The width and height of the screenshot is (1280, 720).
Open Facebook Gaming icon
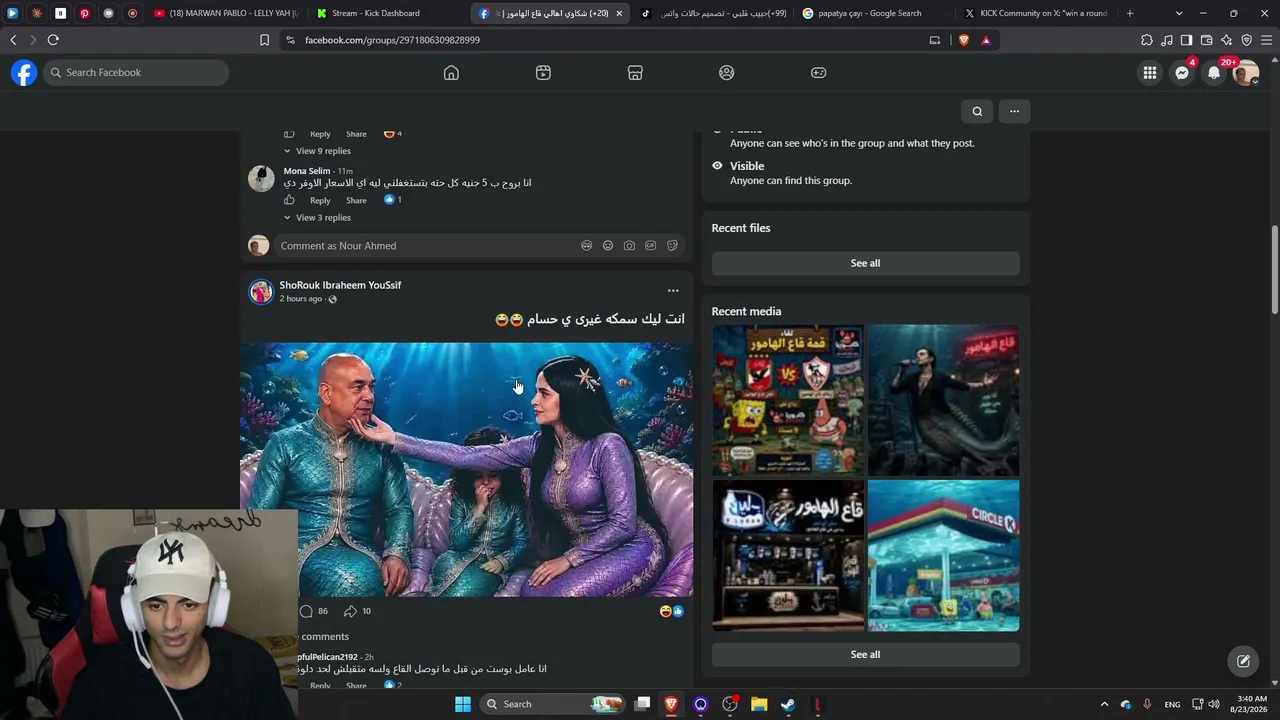818,73
